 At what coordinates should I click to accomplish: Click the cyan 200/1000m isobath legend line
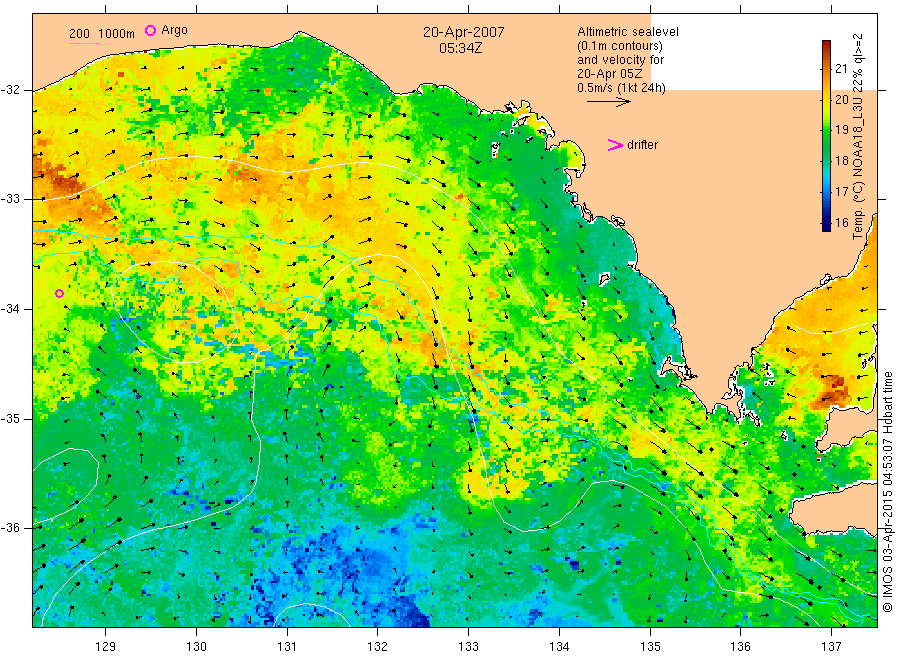coord(84,42)
